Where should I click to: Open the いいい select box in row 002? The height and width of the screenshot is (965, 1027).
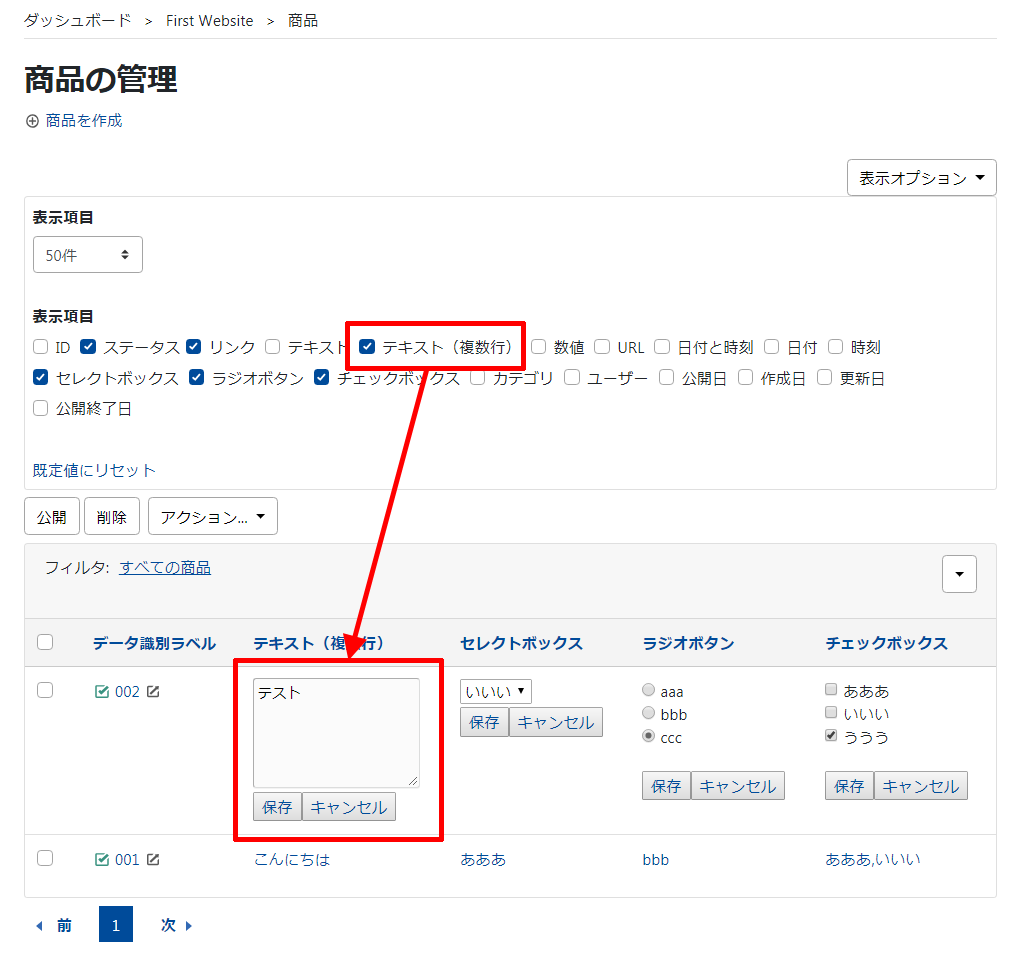[495, 691]
